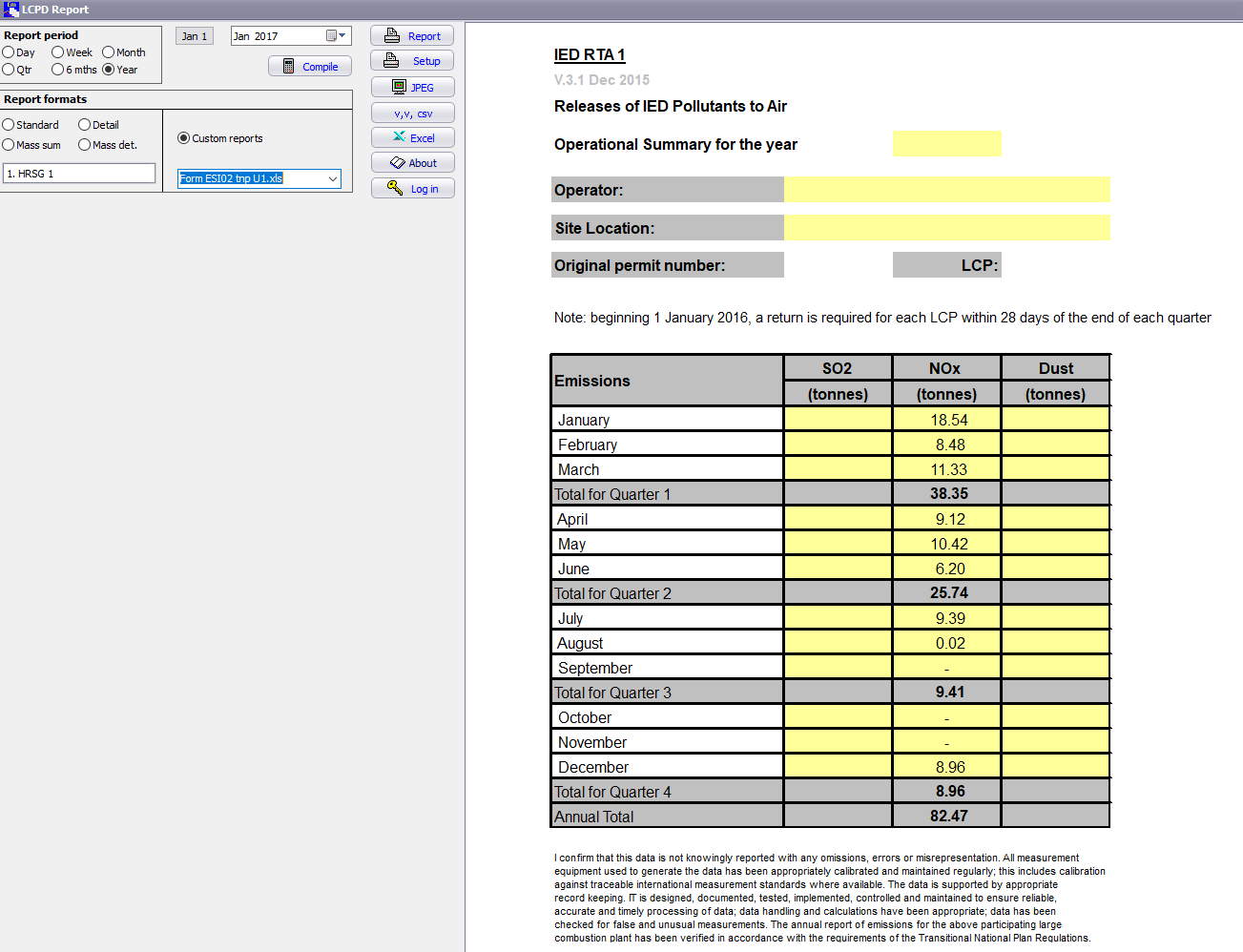The width and height of the screenshot is (1243, 952).
Task: Click the Excel export icon
Action: (x=399, y=137)
